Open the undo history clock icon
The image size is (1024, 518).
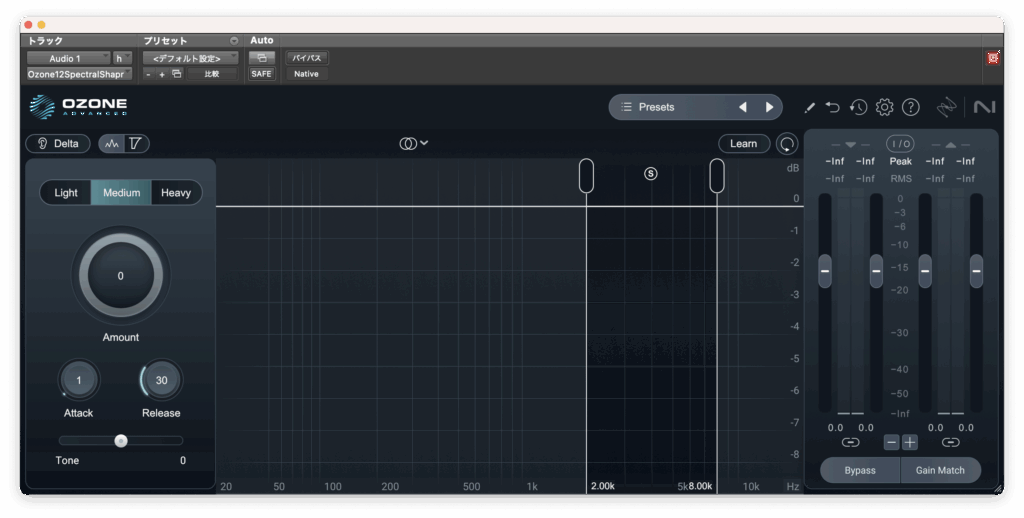pos(858,107)
